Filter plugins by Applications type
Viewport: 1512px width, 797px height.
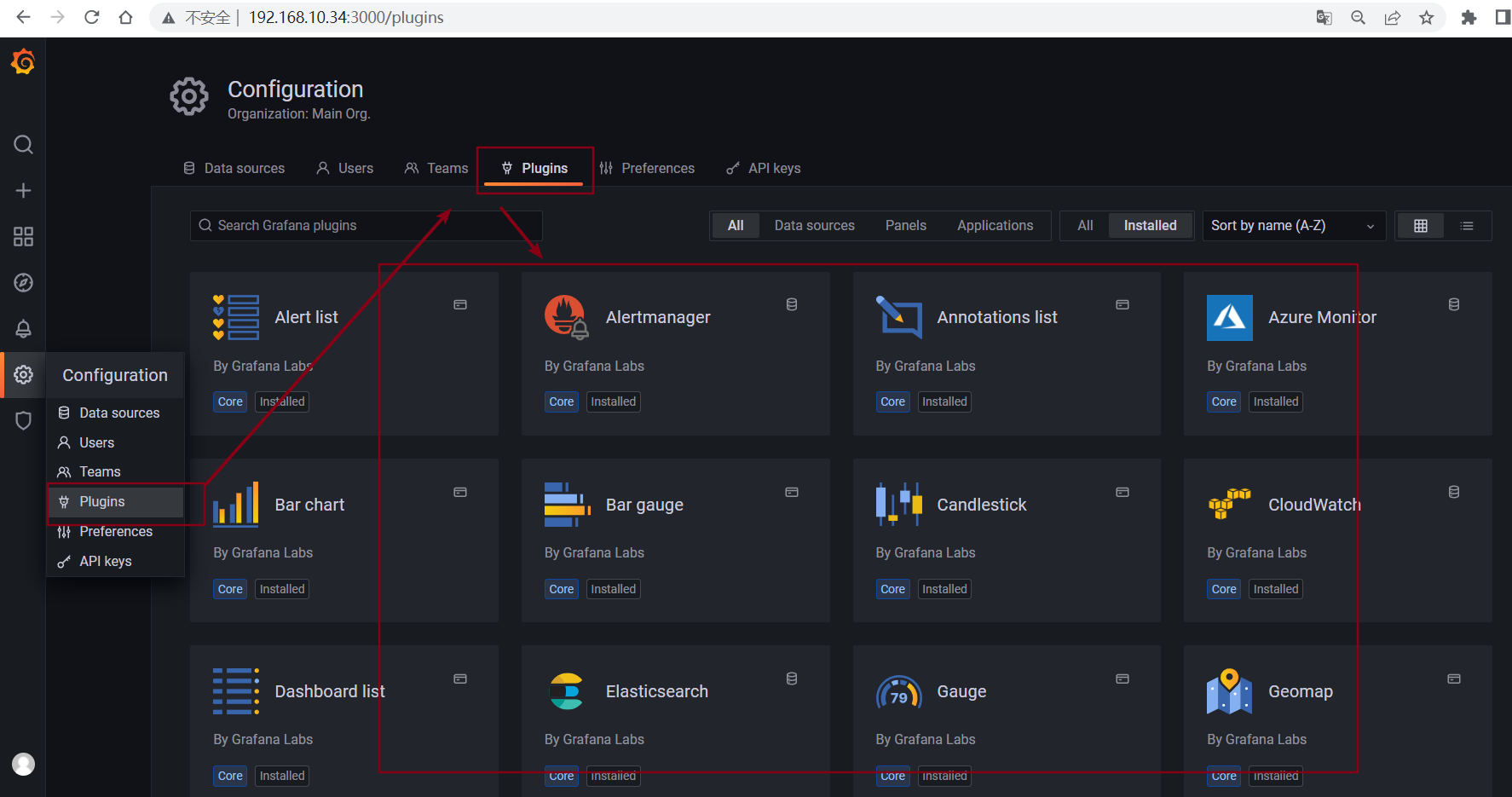(995, 226)
